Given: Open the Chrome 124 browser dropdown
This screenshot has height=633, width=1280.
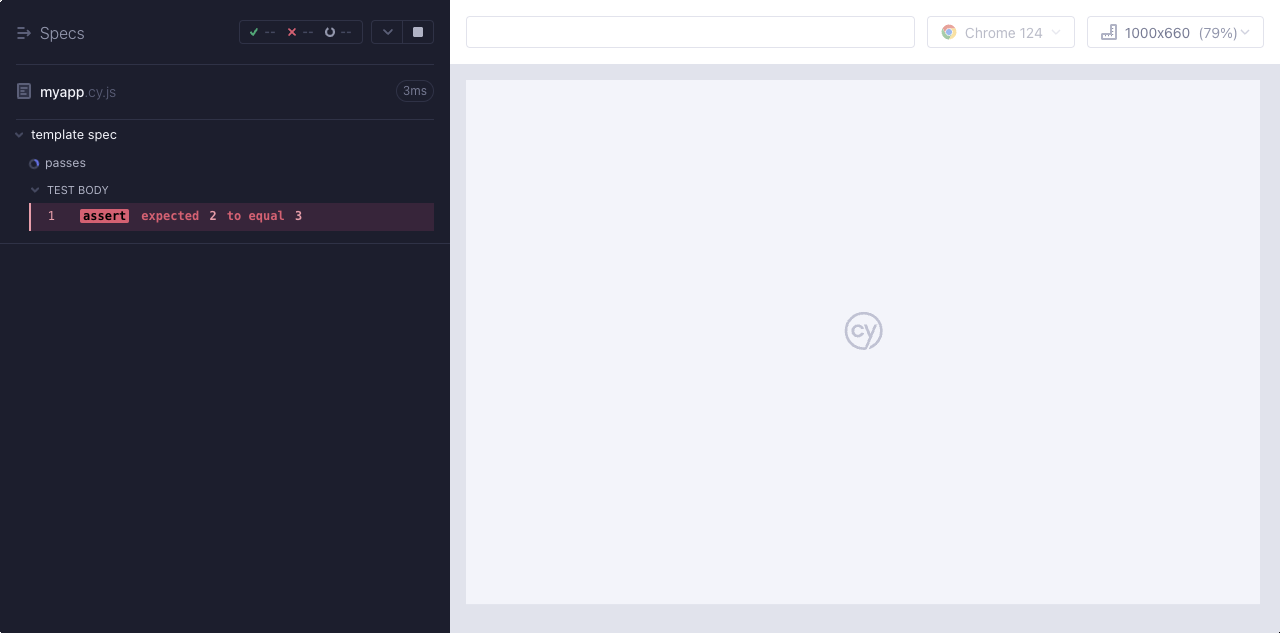Looking at the screenshot, I should coord(1001,32).
